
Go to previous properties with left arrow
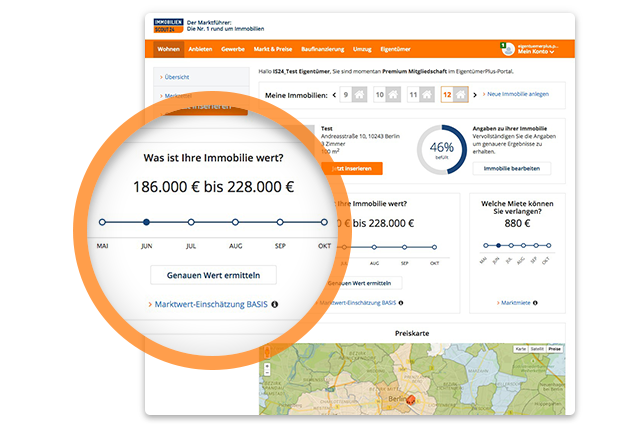pos(333,95)
